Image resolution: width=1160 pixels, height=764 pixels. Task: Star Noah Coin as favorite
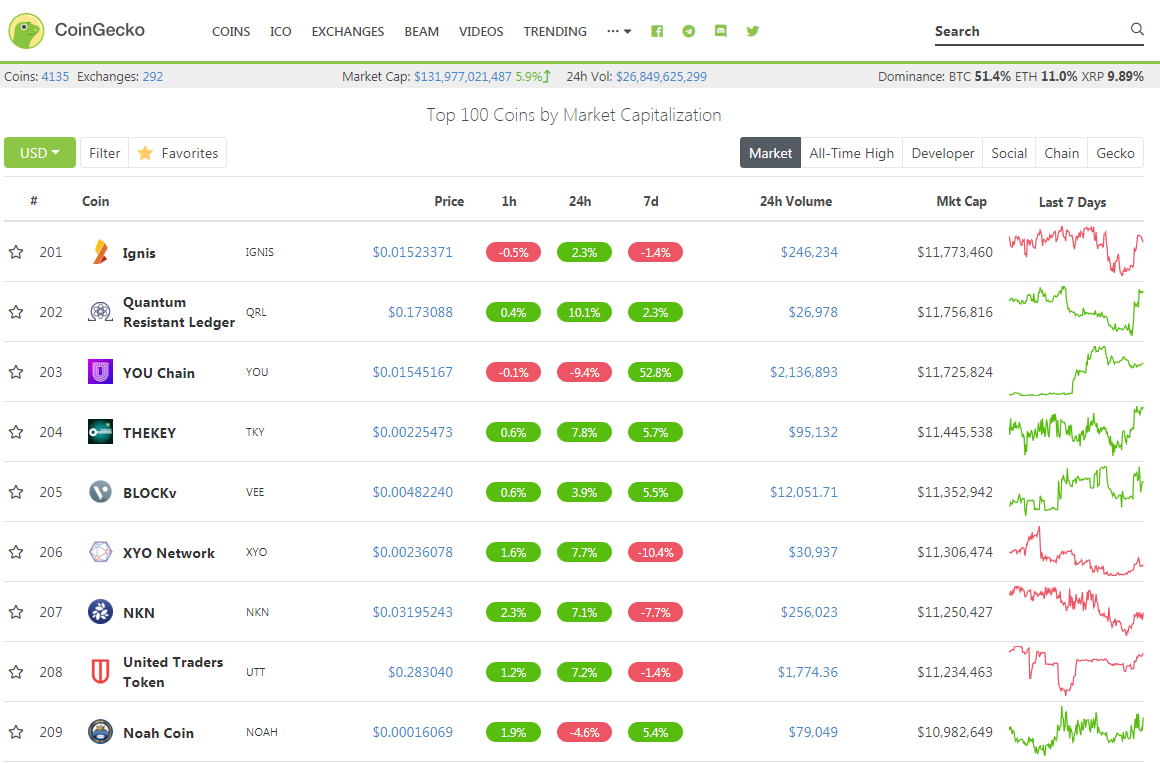(x=16, y=731)
